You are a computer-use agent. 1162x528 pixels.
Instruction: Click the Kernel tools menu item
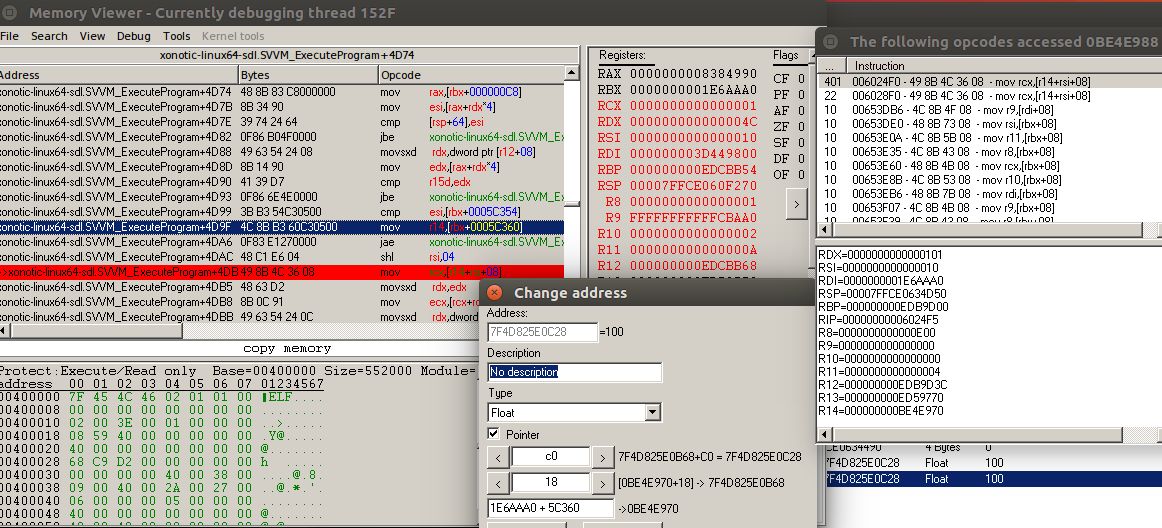(233, 36)
